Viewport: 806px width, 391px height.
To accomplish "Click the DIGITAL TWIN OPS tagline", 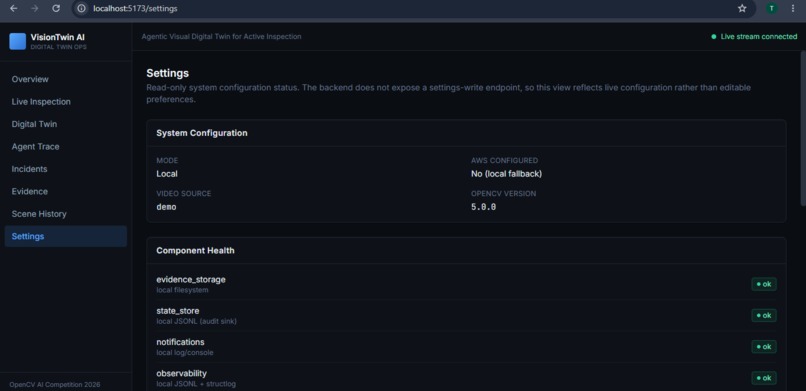I will point(59,47).
